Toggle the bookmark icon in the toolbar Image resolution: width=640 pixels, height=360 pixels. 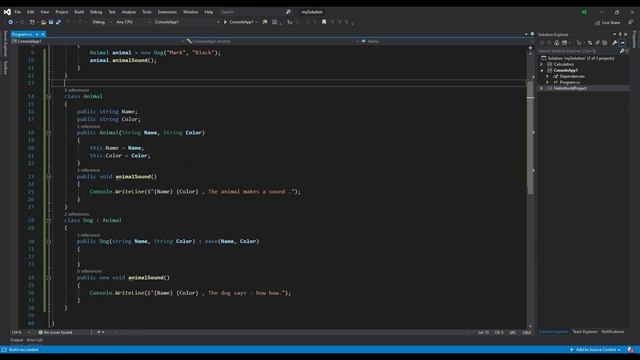click(324, 22)
